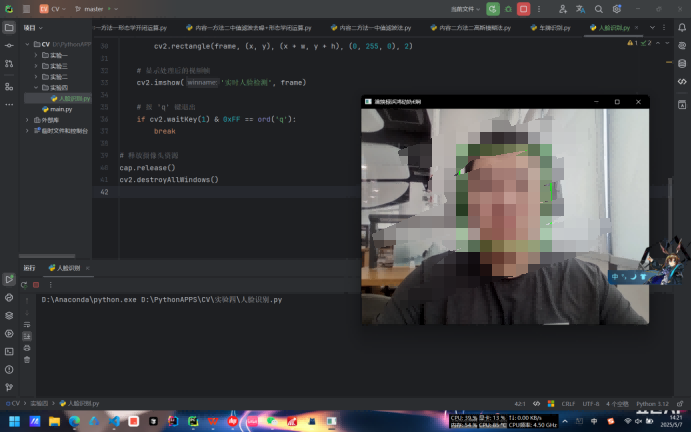Open the 项目 view selector dropdown
Viewport: 692px width, 432px height.
[x=33, y=28]
